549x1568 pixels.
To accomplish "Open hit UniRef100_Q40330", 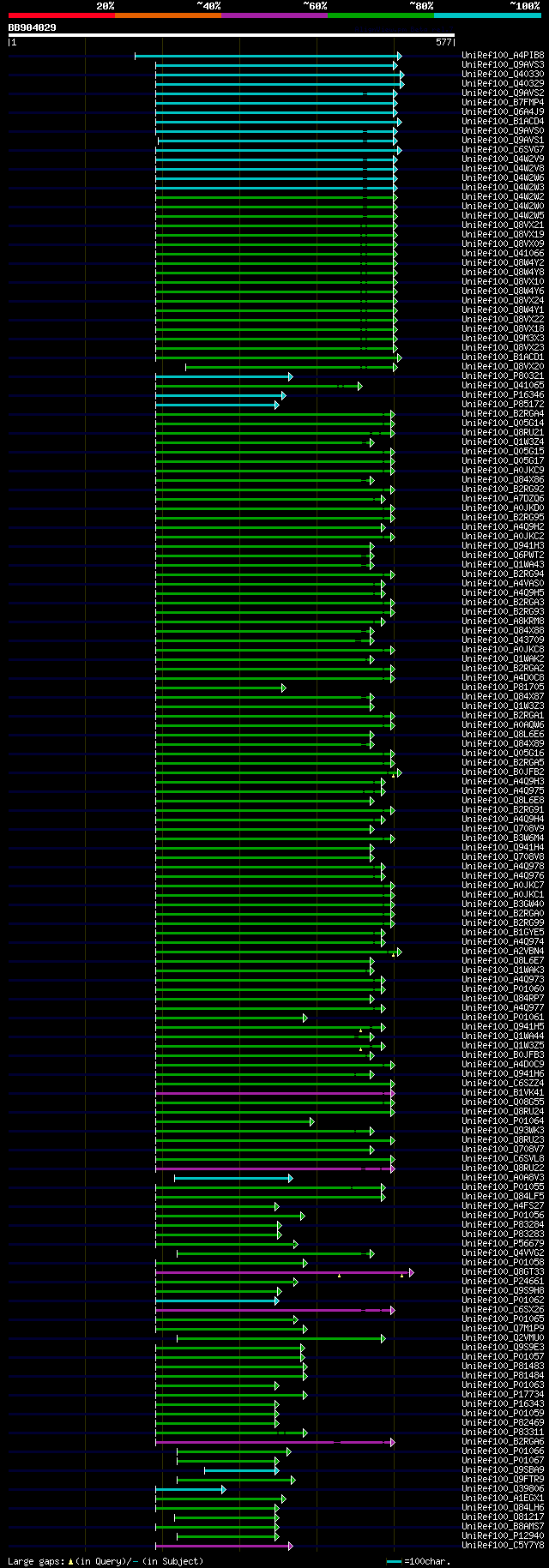I will click(503, 75).
